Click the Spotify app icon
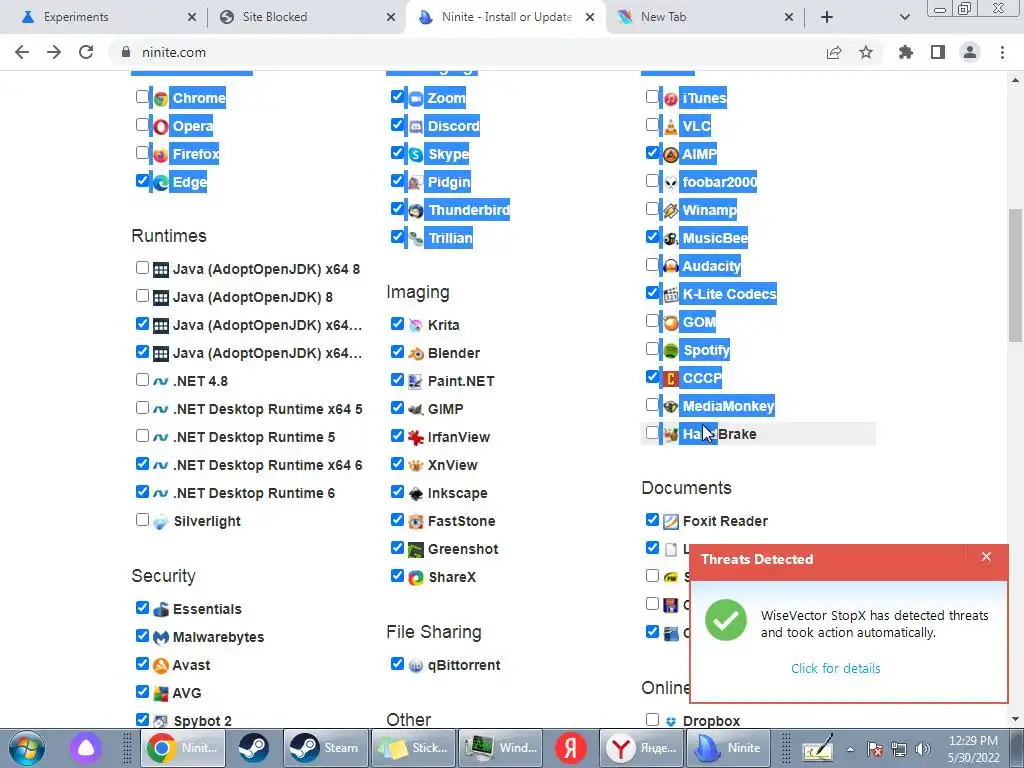Viewport: 1024px width, 768px height. click(x=671, y=351)
